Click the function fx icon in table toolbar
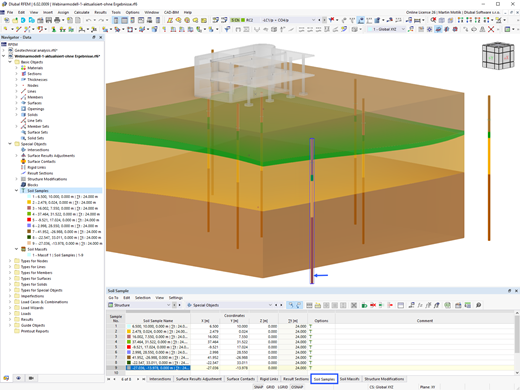Image resolution: width=520 pixels, height=390 pixels. tap(420, 305)
